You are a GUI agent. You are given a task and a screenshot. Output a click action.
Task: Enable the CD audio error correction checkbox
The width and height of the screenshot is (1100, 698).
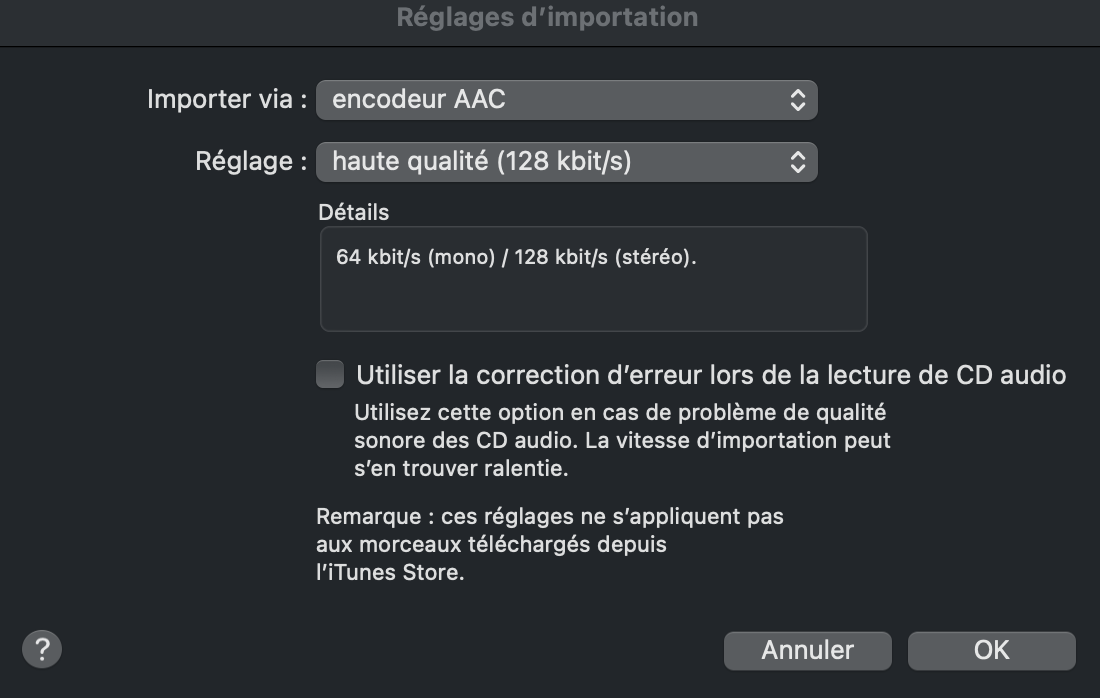[330, 375]
